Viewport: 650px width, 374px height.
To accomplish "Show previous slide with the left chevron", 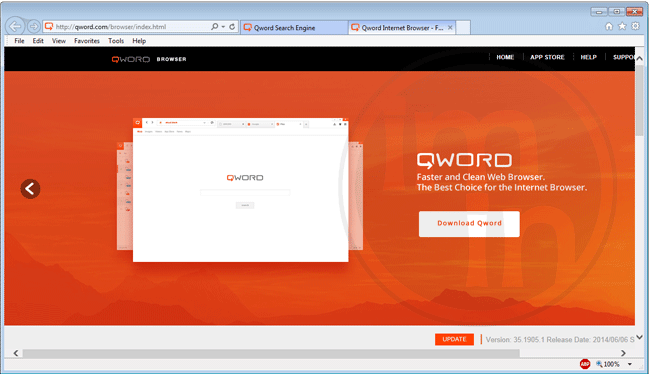I will [x=30, y=189].
